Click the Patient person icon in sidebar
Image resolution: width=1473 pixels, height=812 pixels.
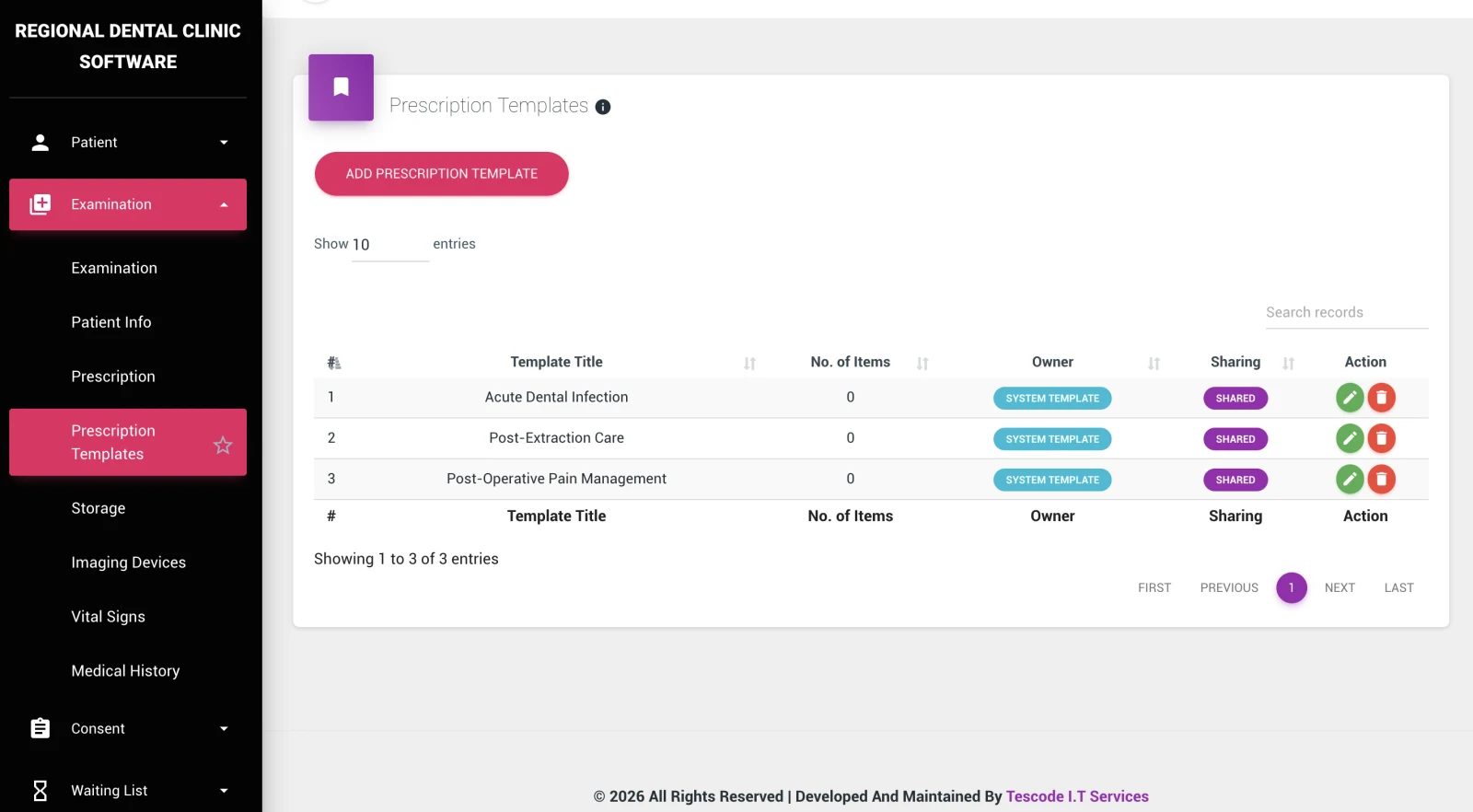coord(41,142)
